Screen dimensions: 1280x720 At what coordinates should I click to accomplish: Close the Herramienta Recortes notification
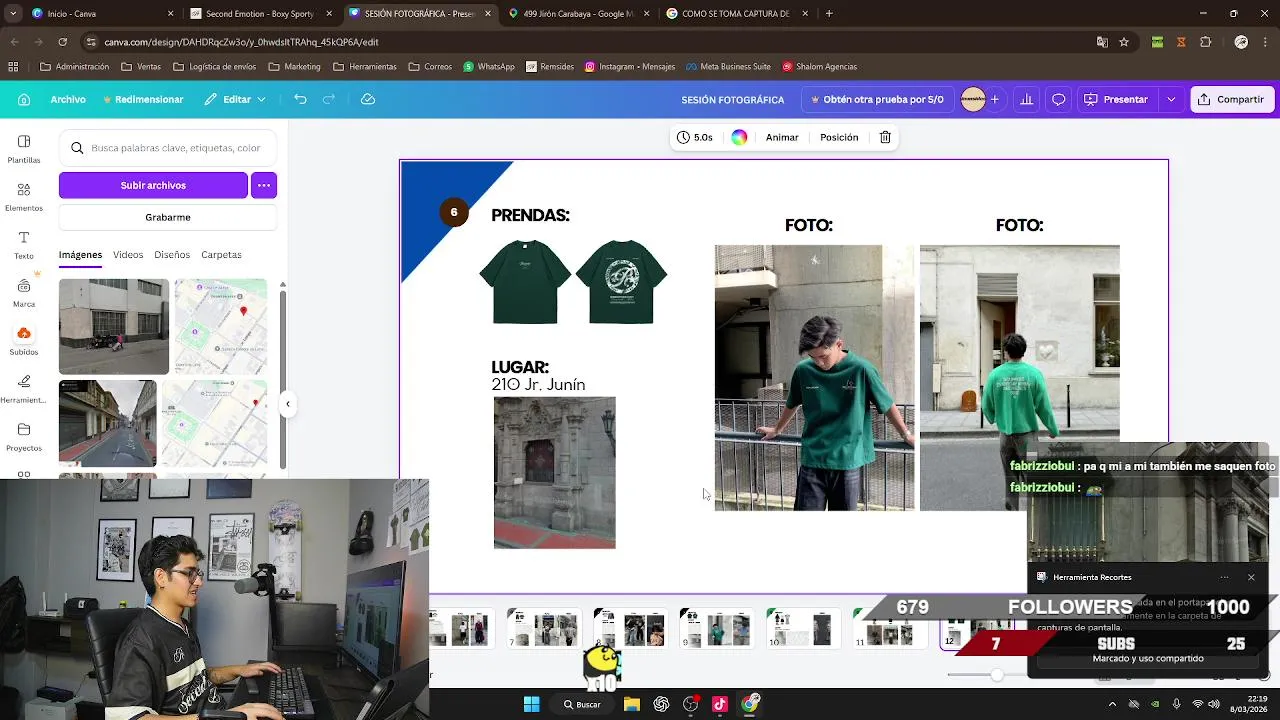(1251, 577)
